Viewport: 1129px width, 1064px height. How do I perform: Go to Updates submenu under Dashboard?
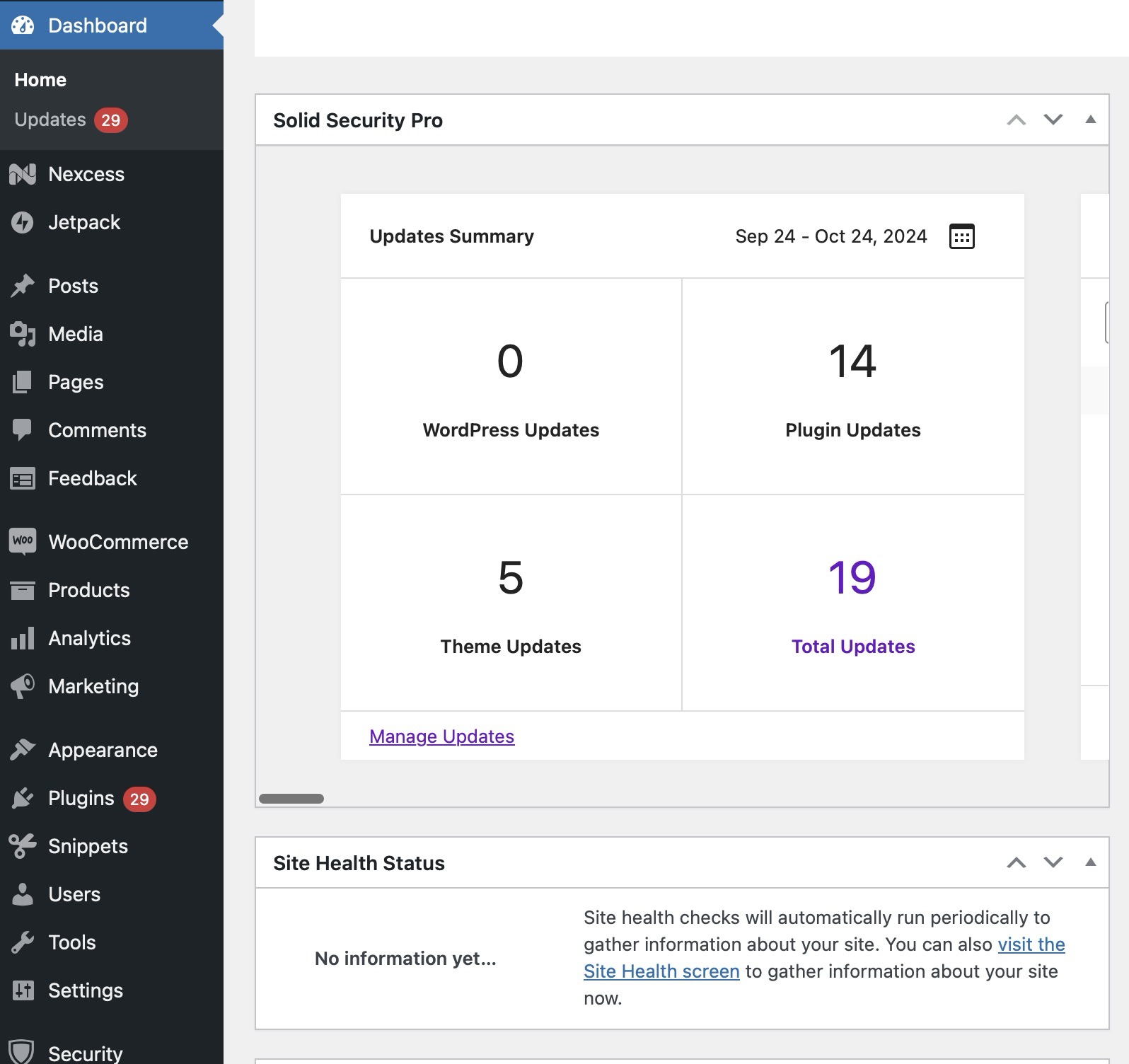(x=50, y=120)
